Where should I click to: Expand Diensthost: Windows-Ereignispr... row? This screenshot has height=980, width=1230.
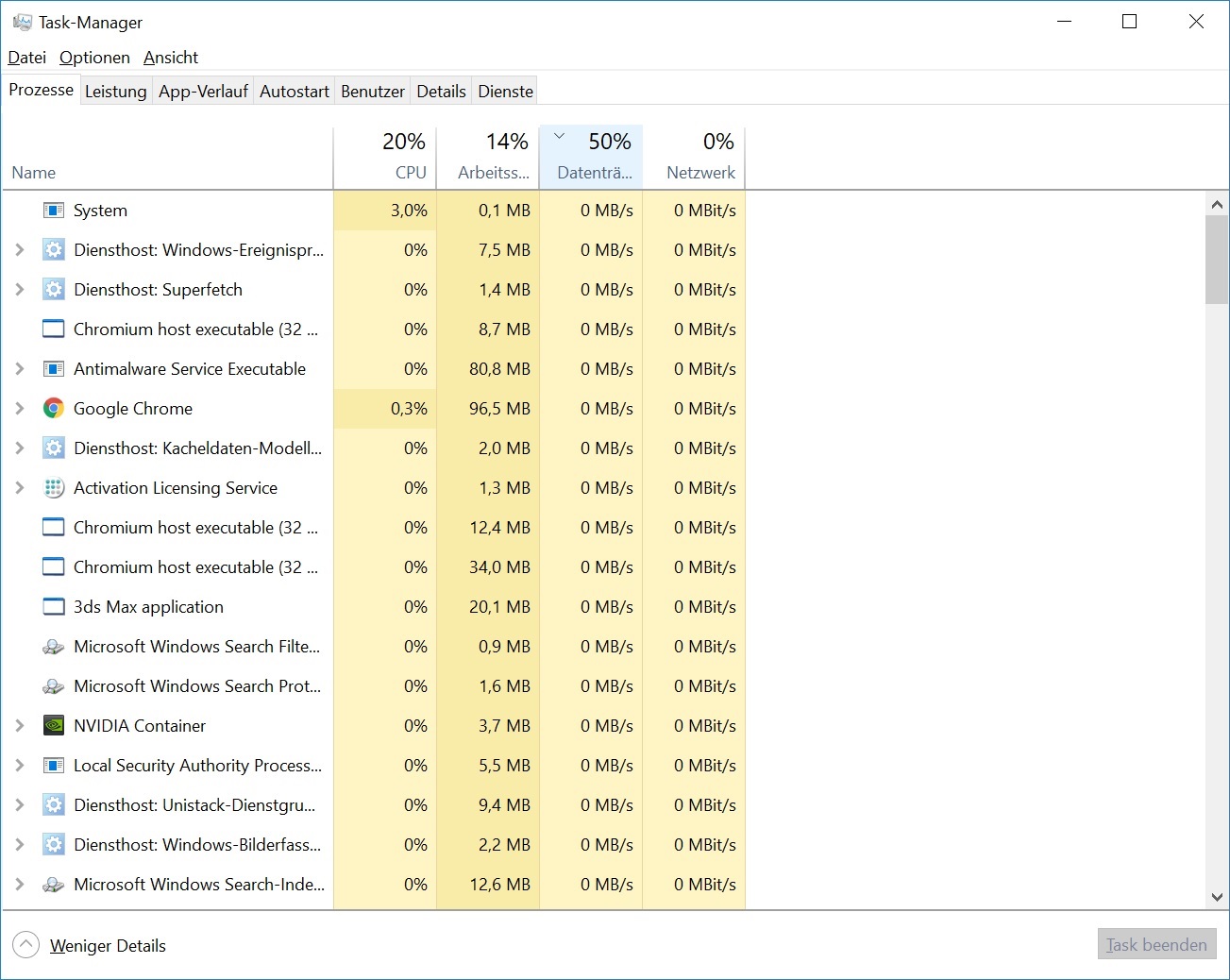click(20, 250)
